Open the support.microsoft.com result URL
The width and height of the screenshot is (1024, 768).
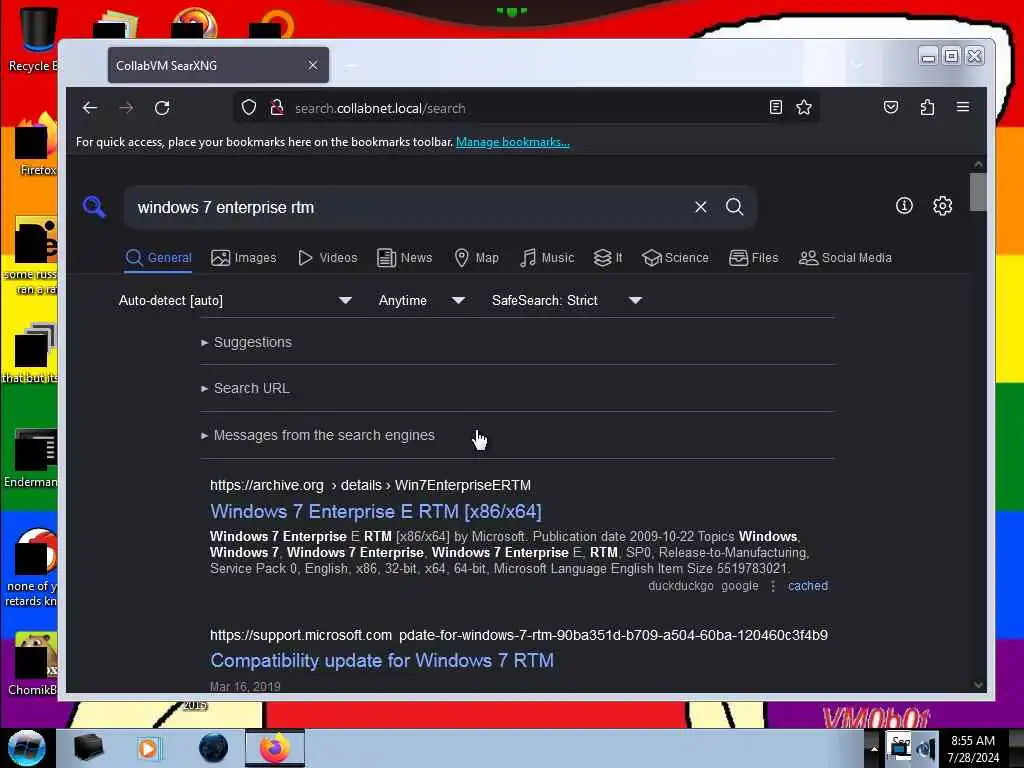[519, 635]
